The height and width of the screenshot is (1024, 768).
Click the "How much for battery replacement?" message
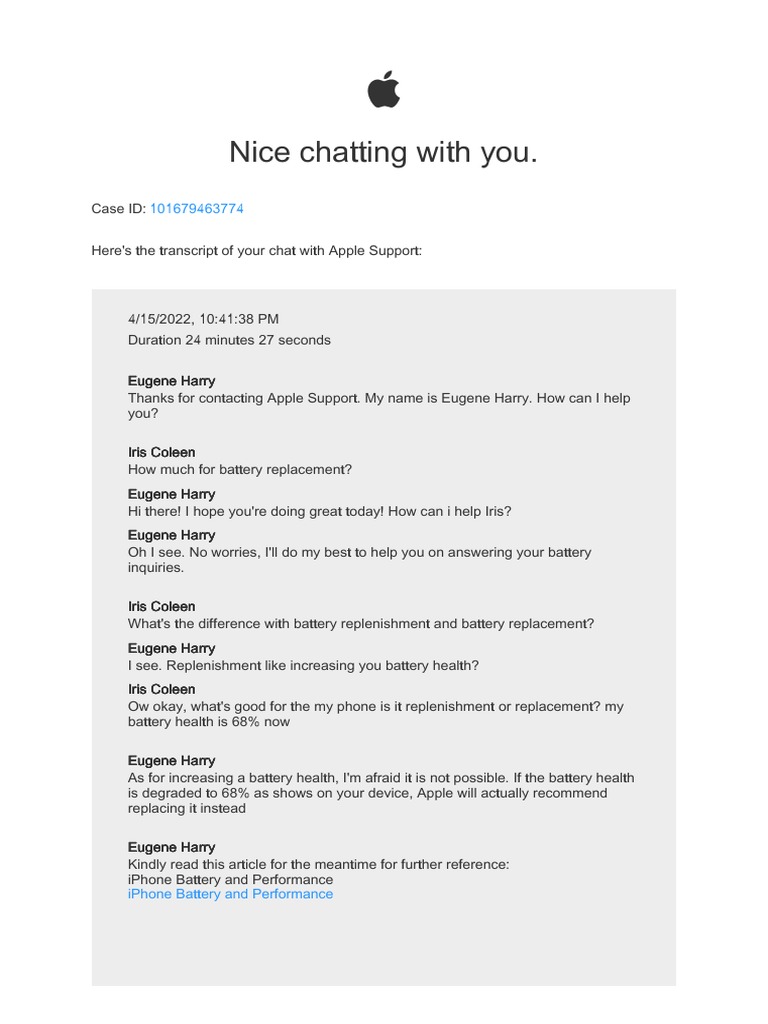240,469
